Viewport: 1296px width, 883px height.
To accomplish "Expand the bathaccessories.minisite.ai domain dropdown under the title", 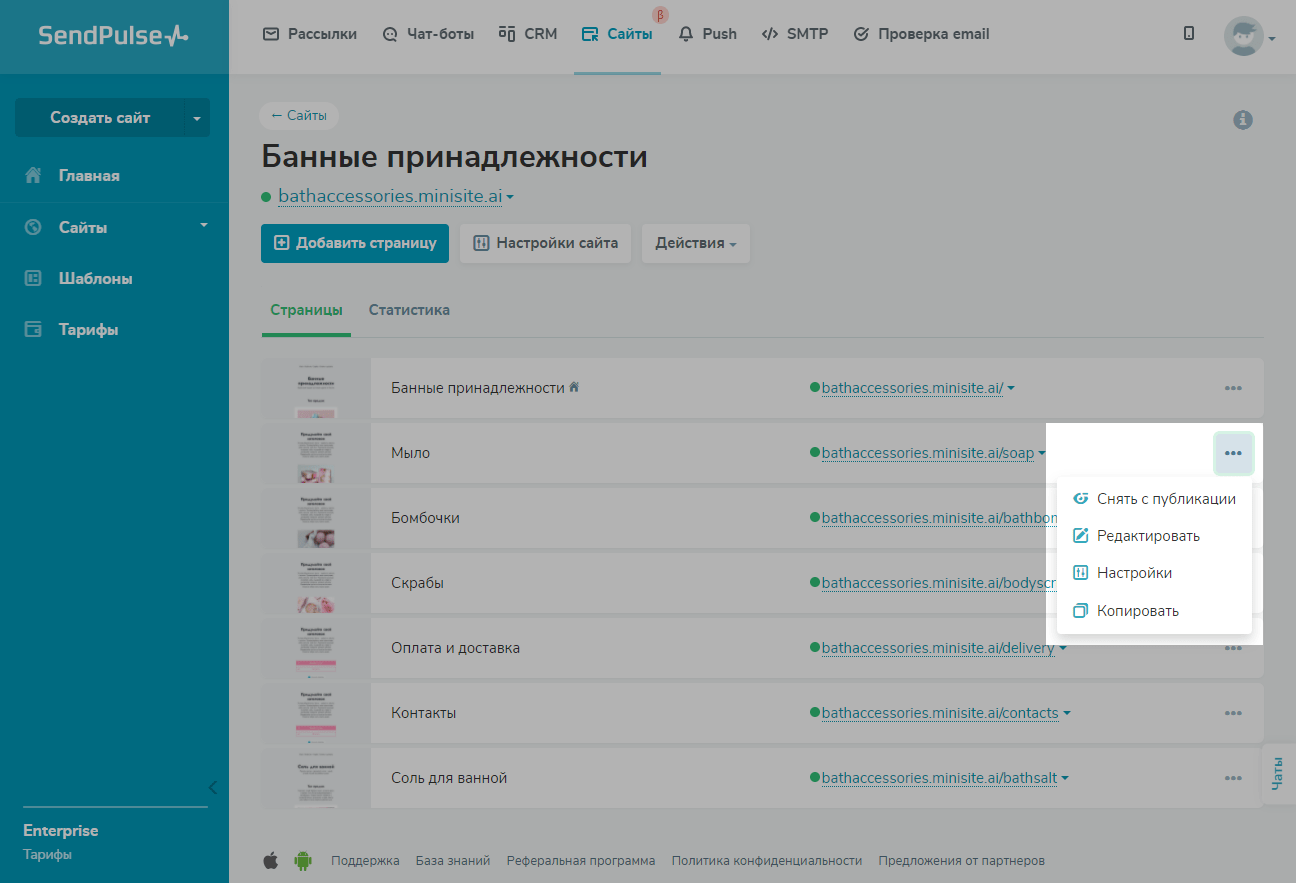I will coord(510,197).
